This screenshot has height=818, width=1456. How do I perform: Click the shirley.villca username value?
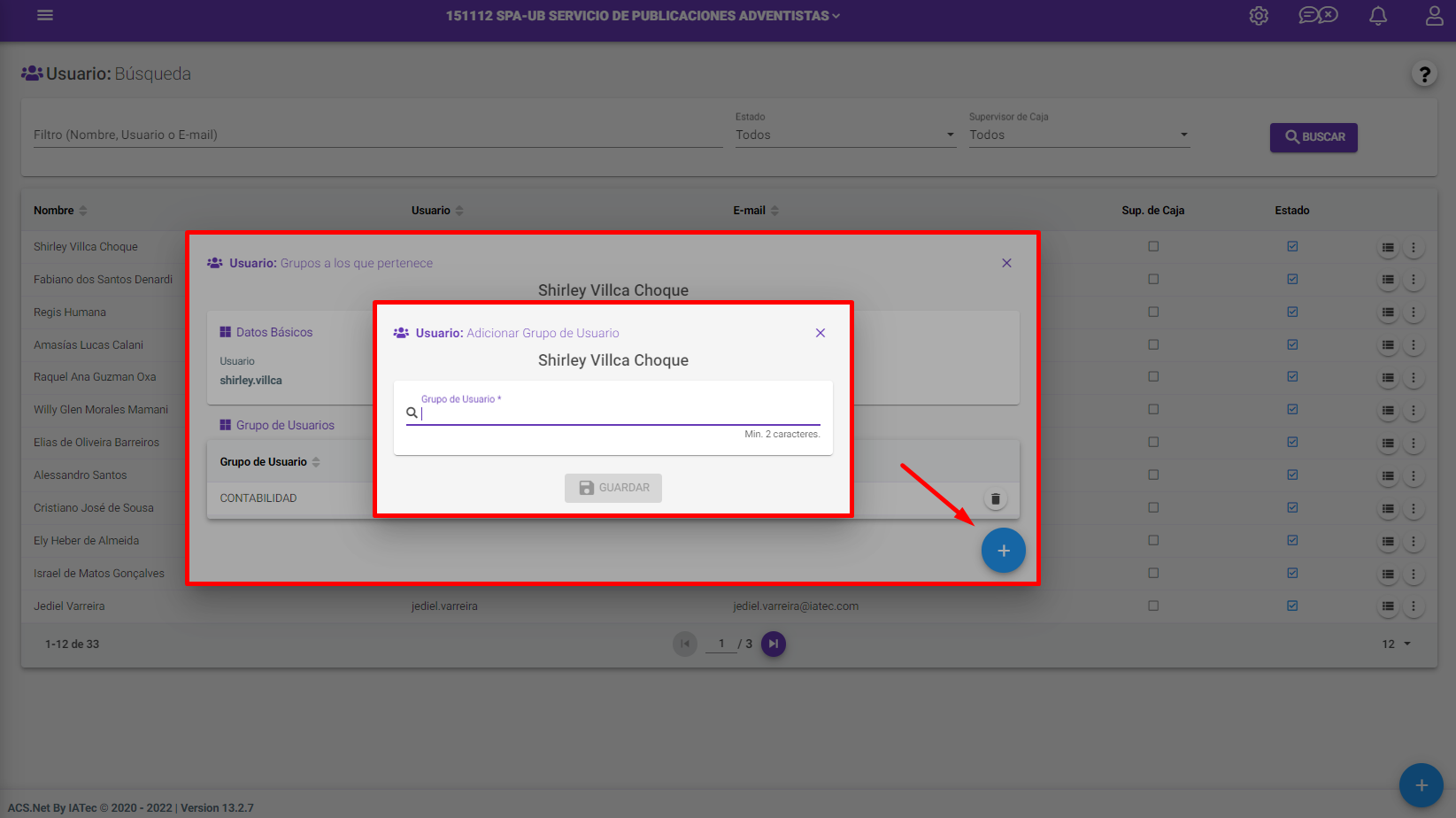coord(250,381)
